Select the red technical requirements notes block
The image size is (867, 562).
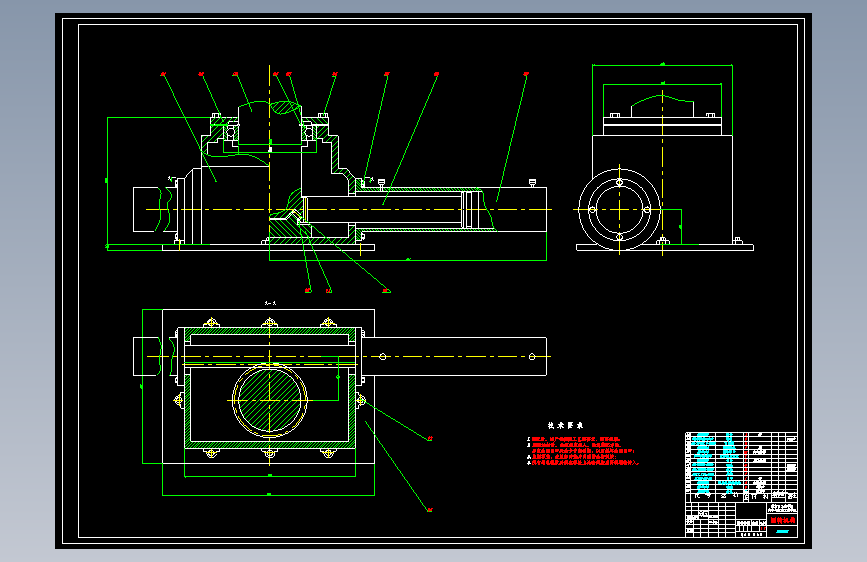583,451
